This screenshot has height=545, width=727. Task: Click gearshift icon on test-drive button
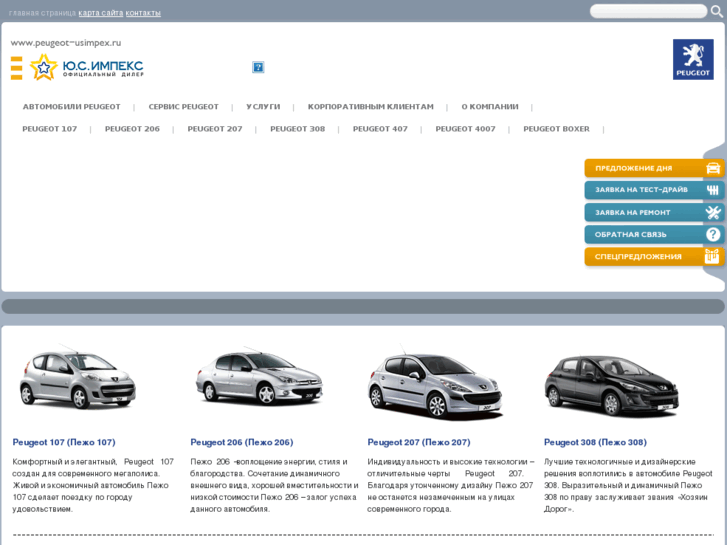[x=713, y=190]
